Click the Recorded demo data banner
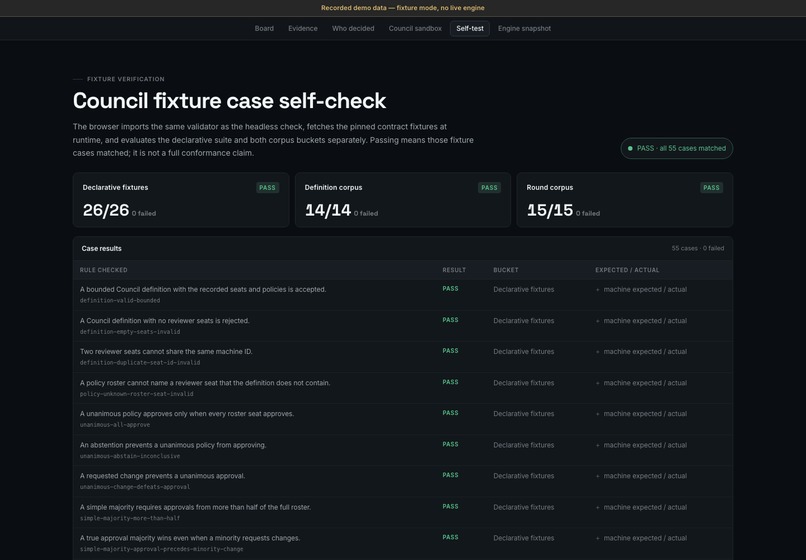806x560 pixels. pyautogui.click(x=402, y=8)
